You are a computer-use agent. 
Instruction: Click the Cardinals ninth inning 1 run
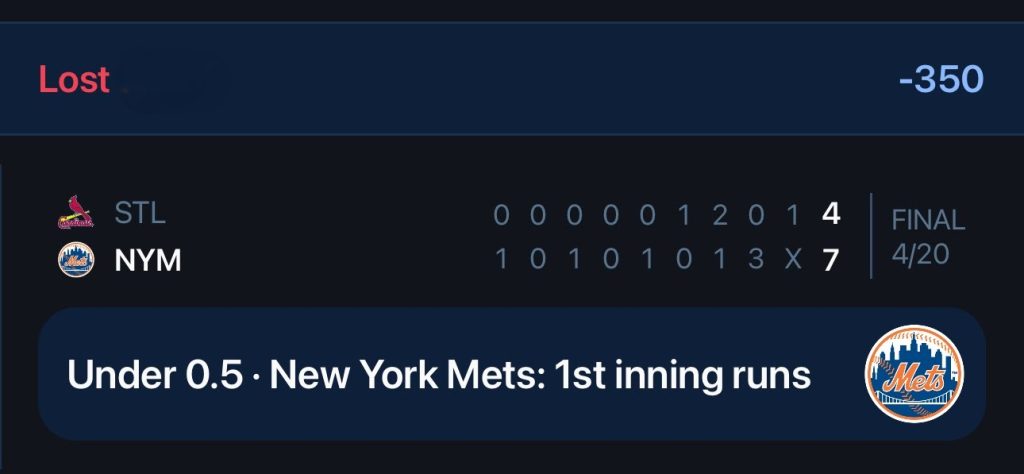(x=793, y=214)
